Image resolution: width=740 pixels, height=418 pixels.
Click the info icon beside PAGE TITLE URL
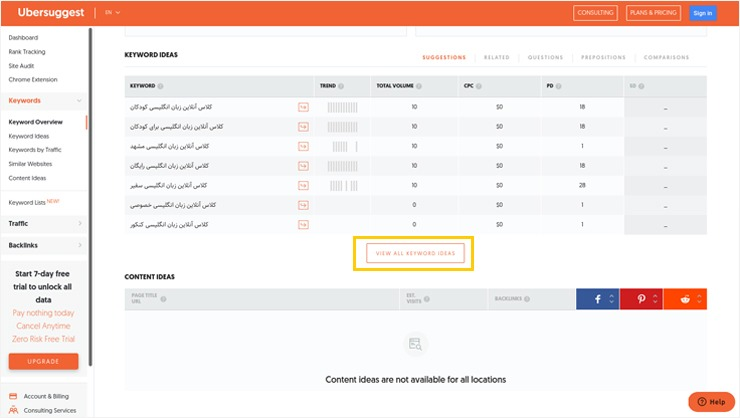(163, 299)
